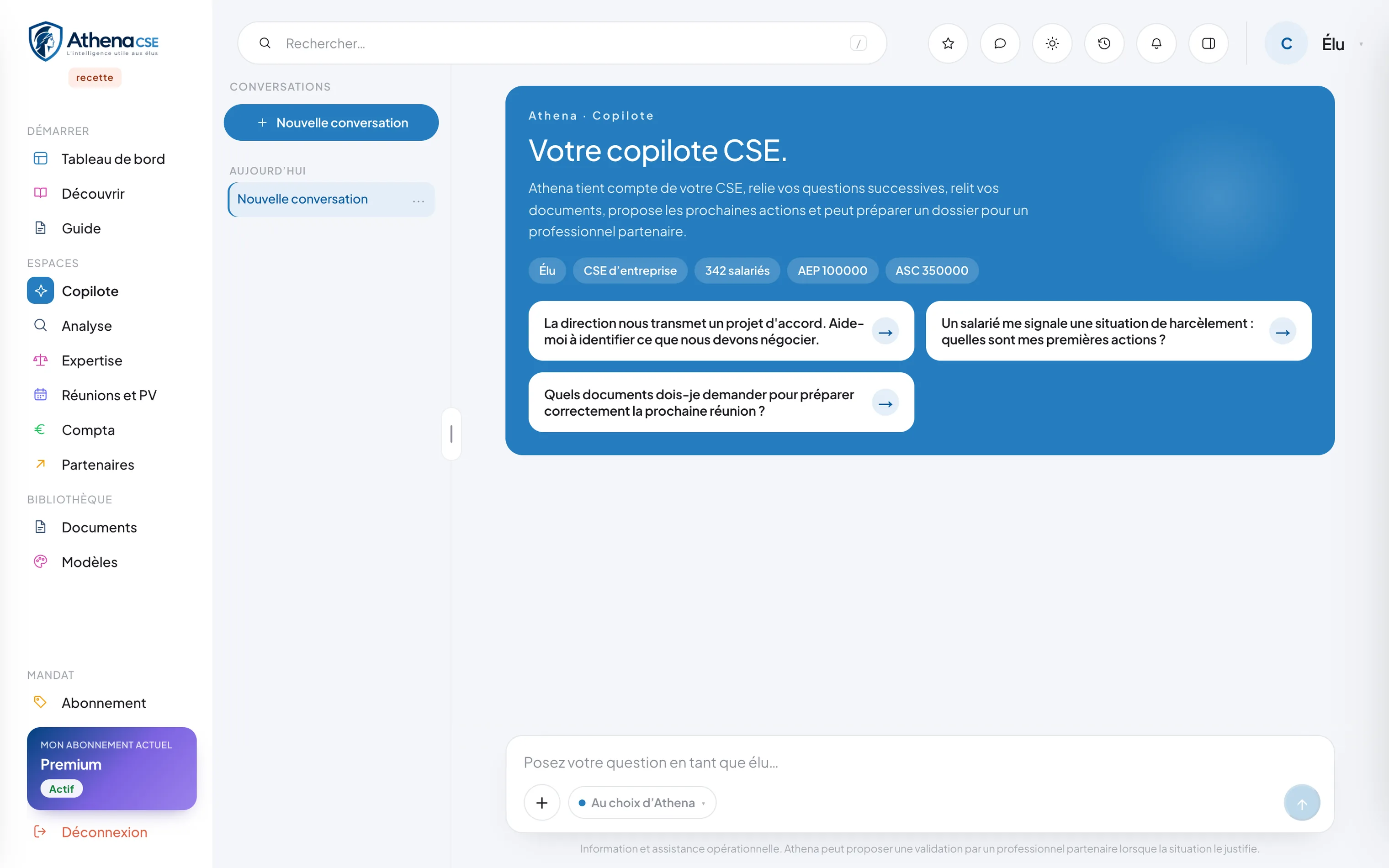This screenshot has width=1389, height=868.
Task: Go to Réunions et PV
Action: tap(112, 395)
